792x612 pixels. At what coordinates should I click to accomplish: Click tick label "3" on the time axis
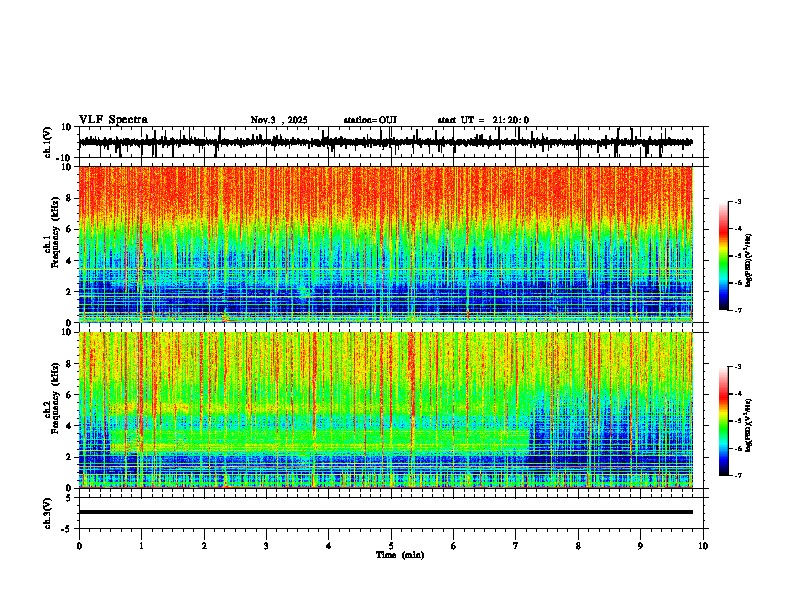(x=266, y=546)
